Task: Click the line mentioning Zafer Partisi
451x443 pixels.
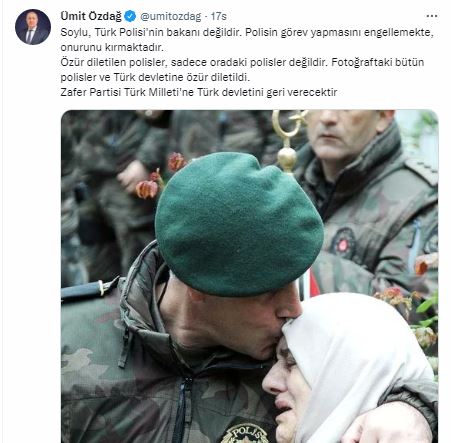Action: coord(199,92)
